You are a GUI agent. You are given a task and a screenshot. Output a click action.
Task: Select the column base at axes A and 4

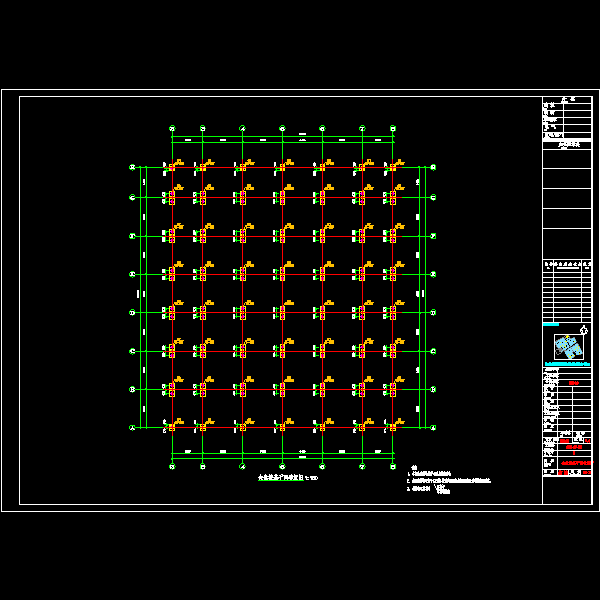tap(243, 428)
